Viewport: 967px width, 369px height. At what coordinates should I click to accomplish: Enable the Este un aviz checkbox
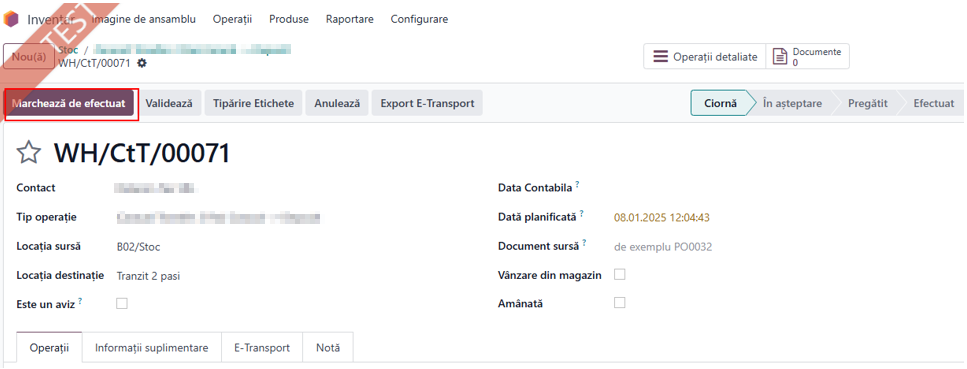pos(122,304)
